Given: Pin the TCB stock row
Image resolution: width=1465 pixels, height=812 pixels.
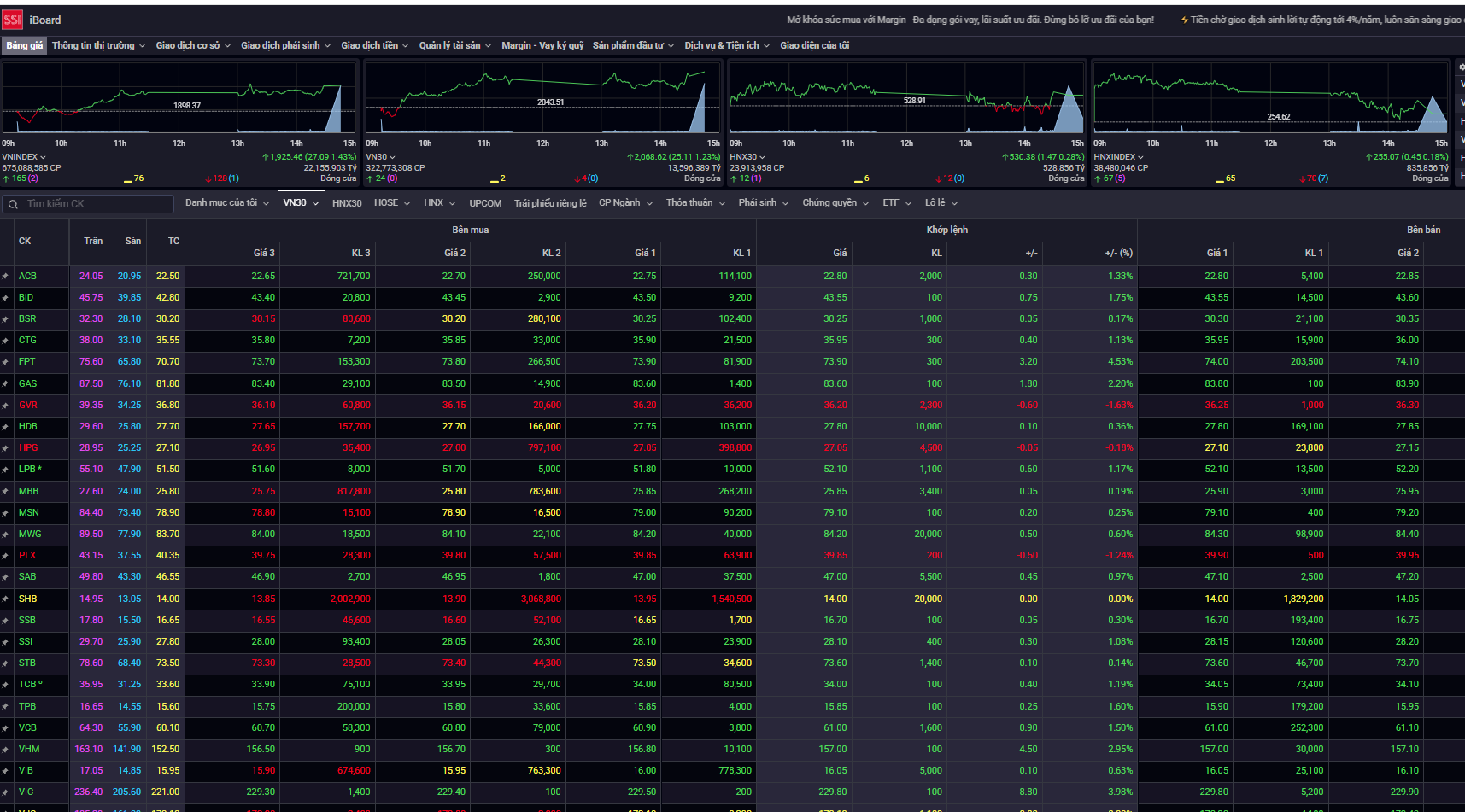Looking at the screenshot, I should coord(5,685).
